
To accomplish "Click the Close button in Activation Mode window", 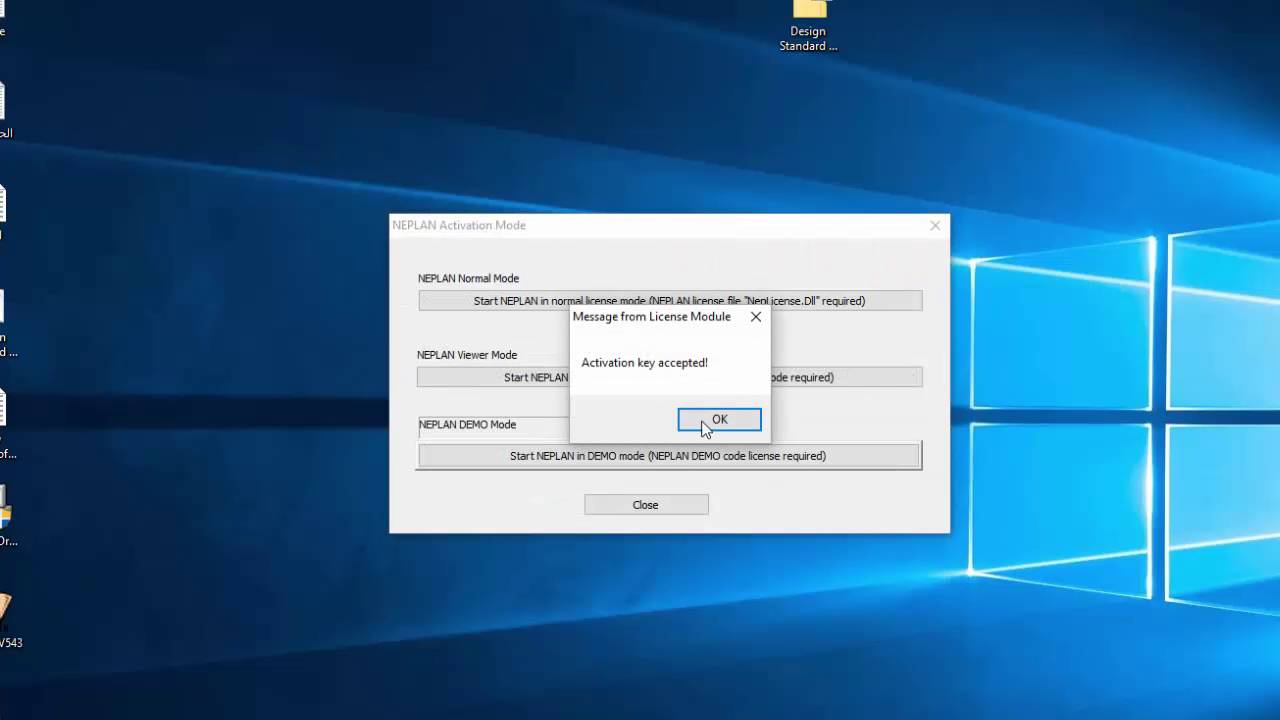I will pos(646,505).
